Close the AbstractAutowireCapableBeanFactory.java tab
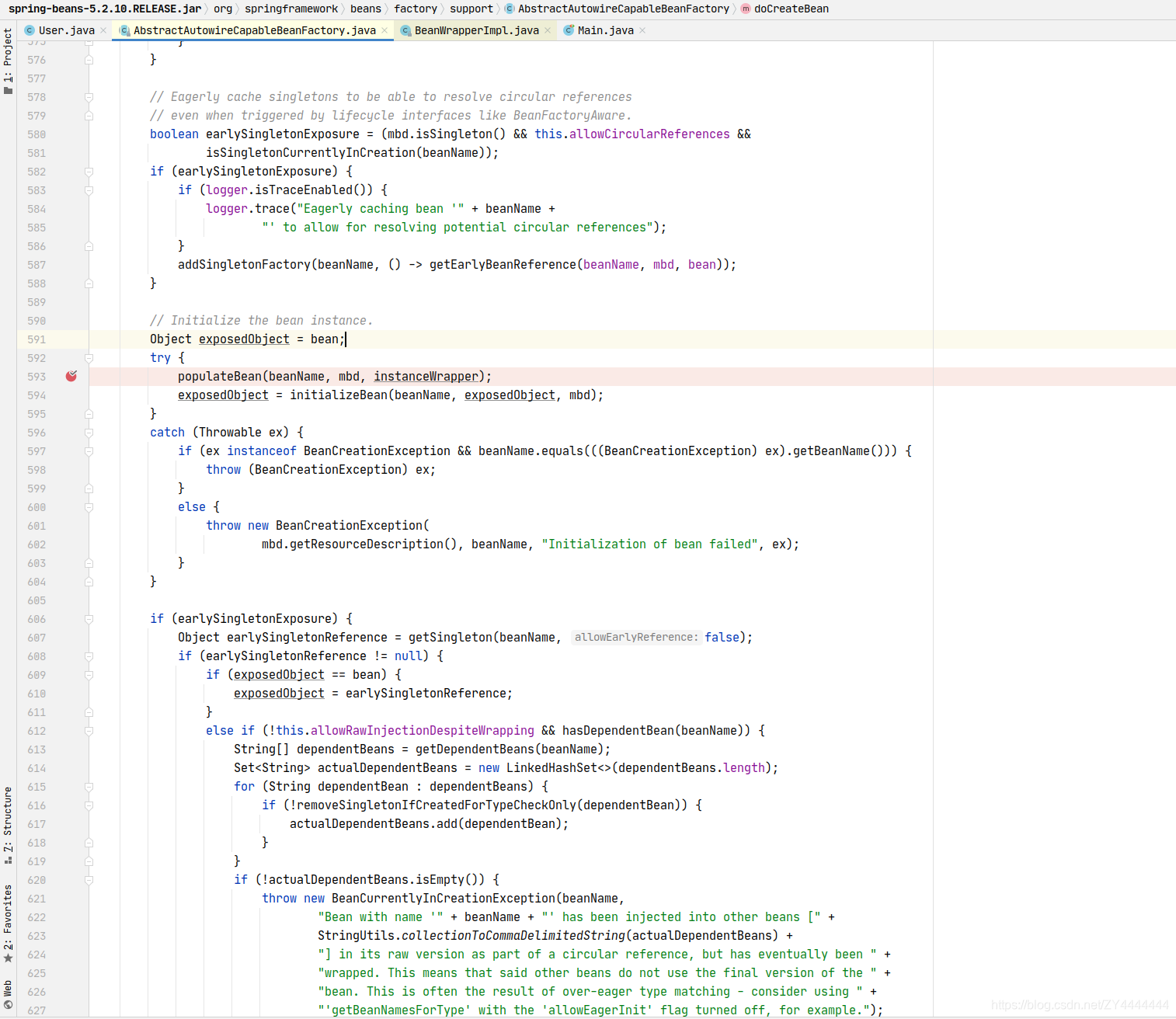This screenshot has width=1176, height=1019. pos(384,30)
